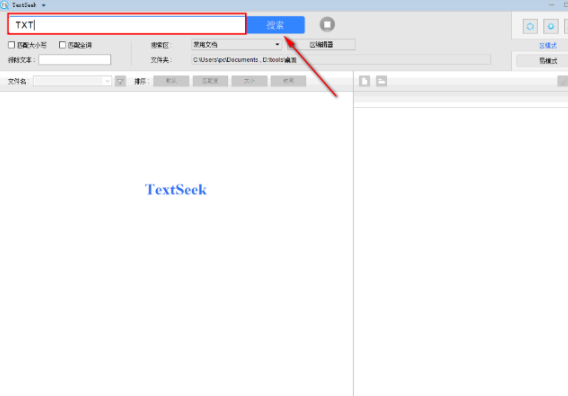Enable the 匹配大小写 match case checkbox
The width and height of the screenshot is (568, 396).
point(12,45)
